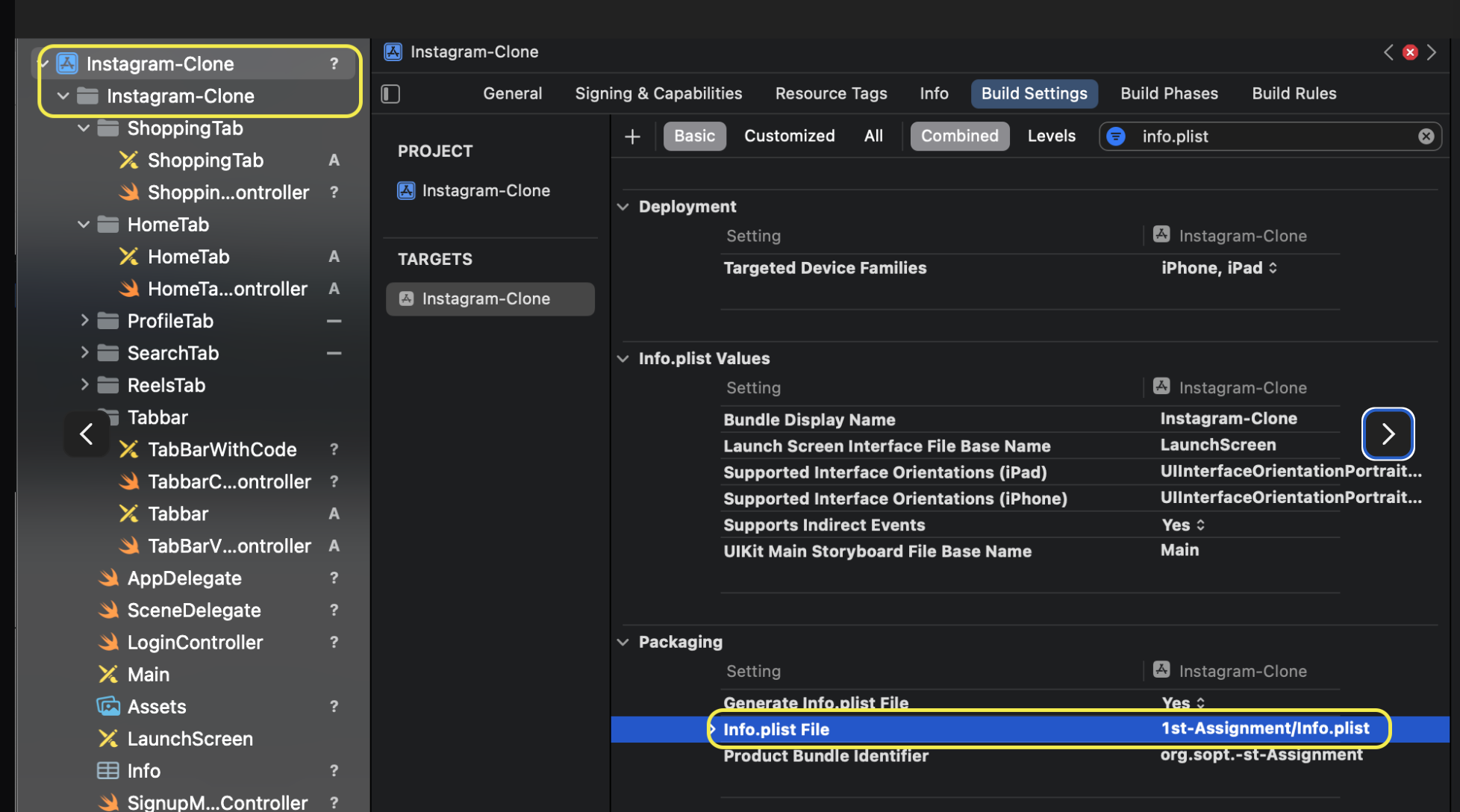Open LoginController swift file
Image resolution: width=1460 pixels, height=812 pixels.
[194, 641]
